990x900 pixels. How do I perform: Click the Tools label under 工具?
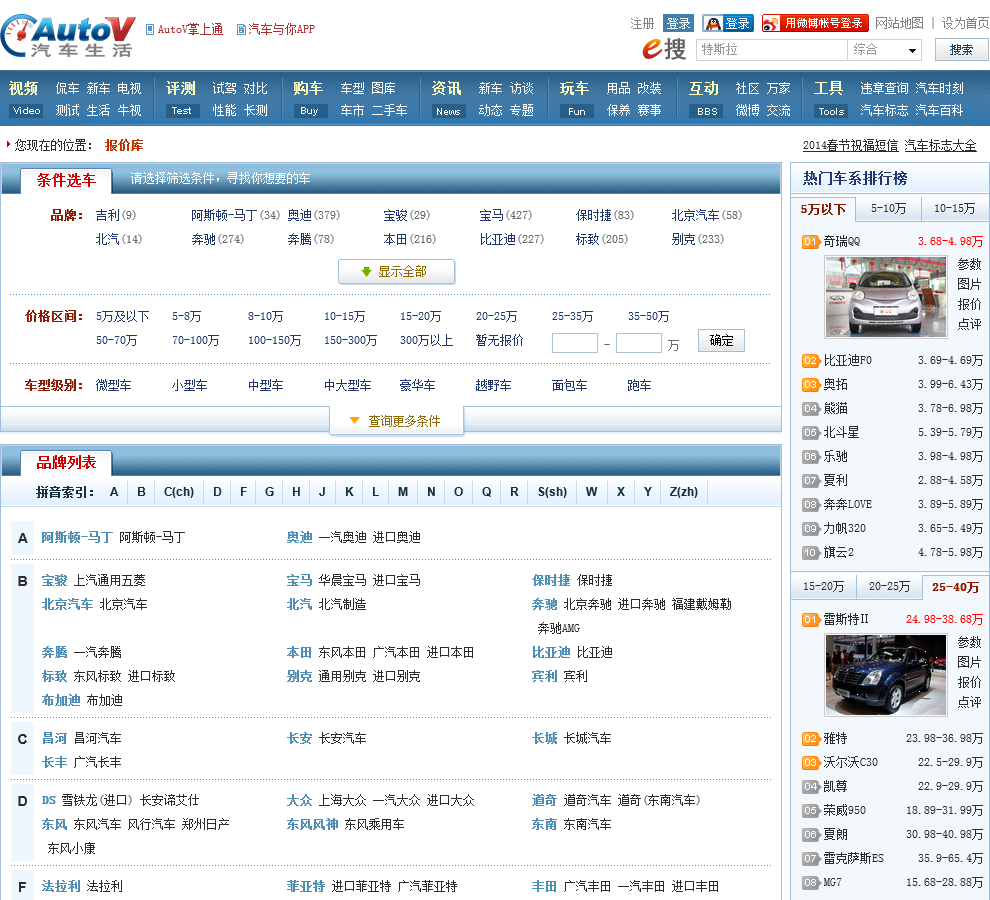tap(831, 111)
